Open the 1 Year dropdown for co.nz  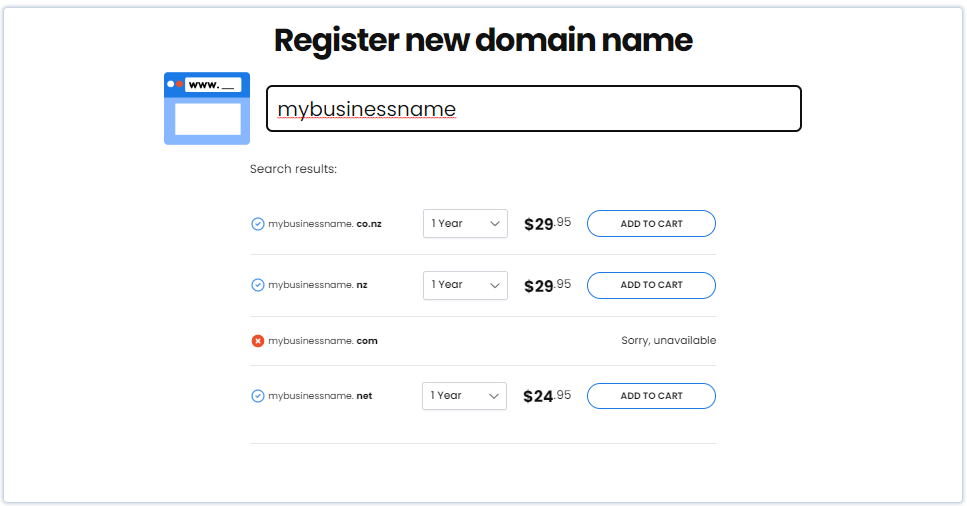tap(465, 223)
